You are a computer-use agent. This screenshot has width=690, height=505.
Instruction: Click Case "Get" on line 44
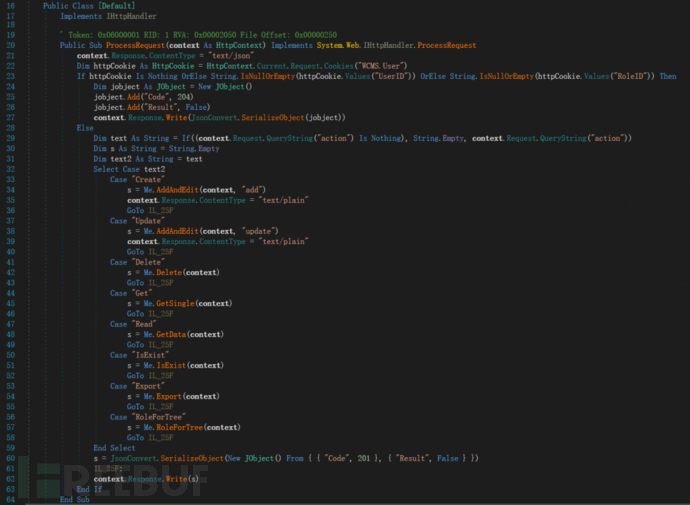coord(131,293)
